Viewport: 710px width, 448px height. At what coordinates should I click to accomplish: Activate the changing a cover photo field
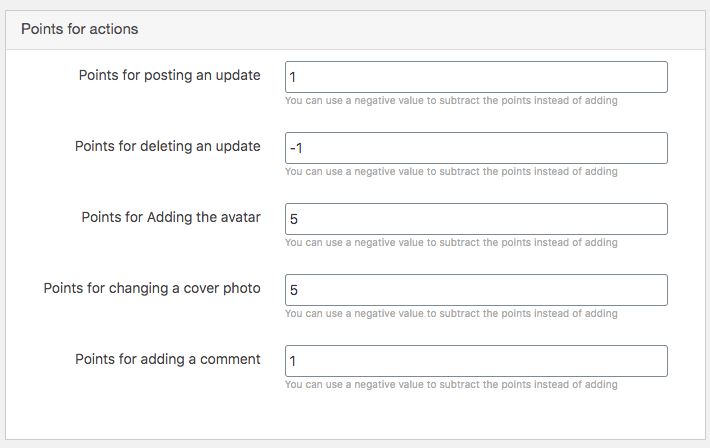[476, 290]
